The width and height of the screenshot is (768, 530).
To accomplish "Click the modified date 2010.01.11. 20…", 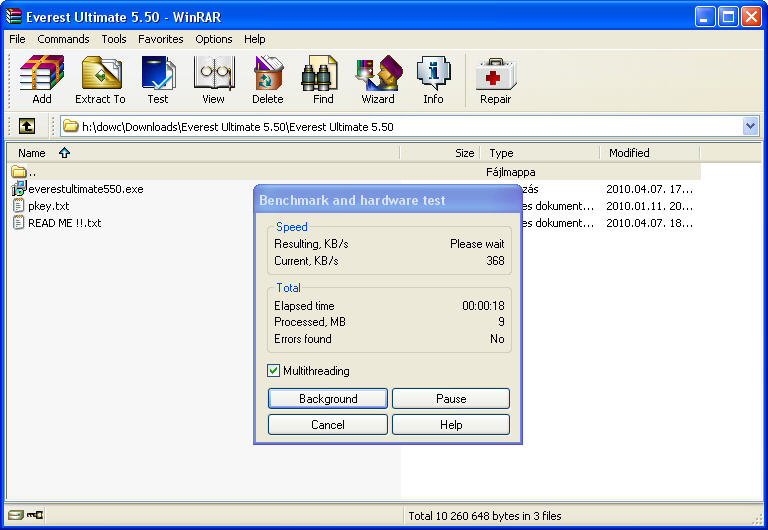I will coord(649,206).
